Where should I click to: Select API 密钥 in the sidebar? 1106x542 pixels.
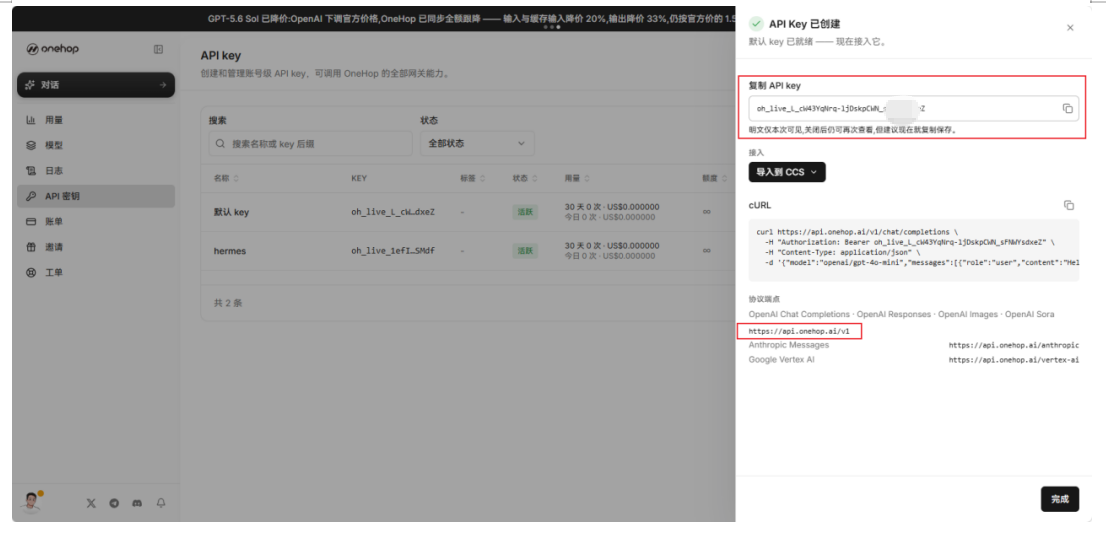[x=96, y=196]
